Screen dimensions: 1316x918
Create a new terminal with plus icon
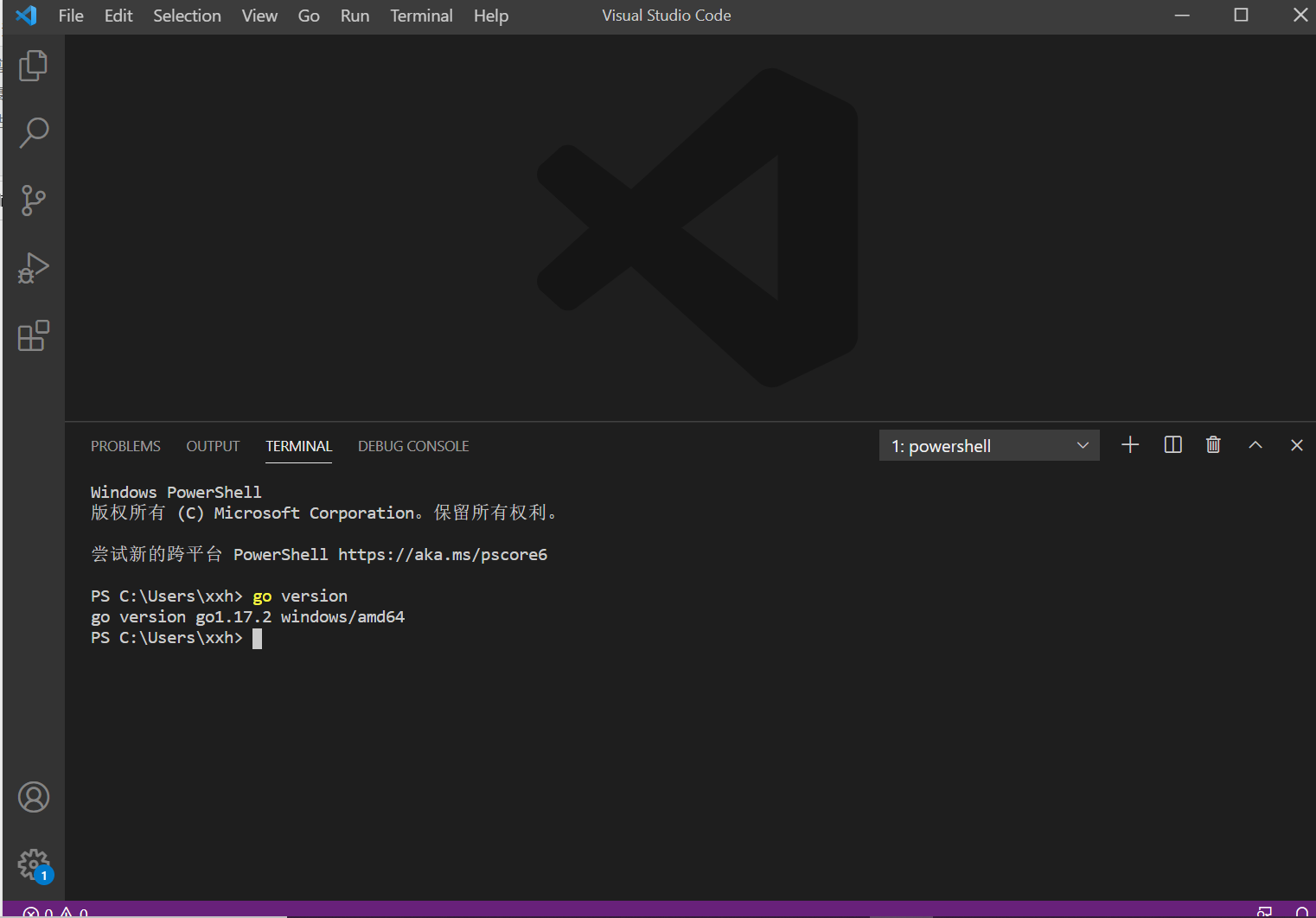coord(1130,445)
